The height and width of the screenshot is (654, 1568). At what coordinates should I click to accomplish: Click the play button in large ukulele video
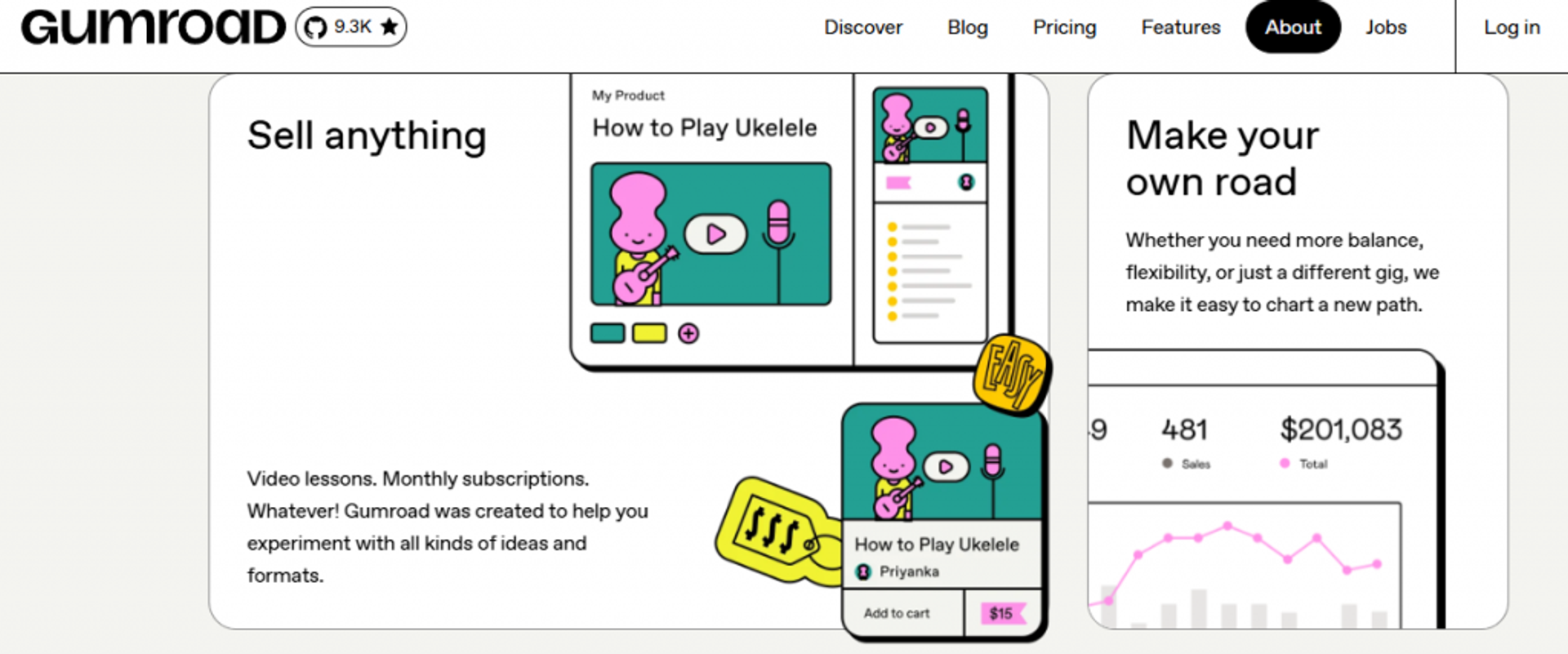[x=715, y=234]
